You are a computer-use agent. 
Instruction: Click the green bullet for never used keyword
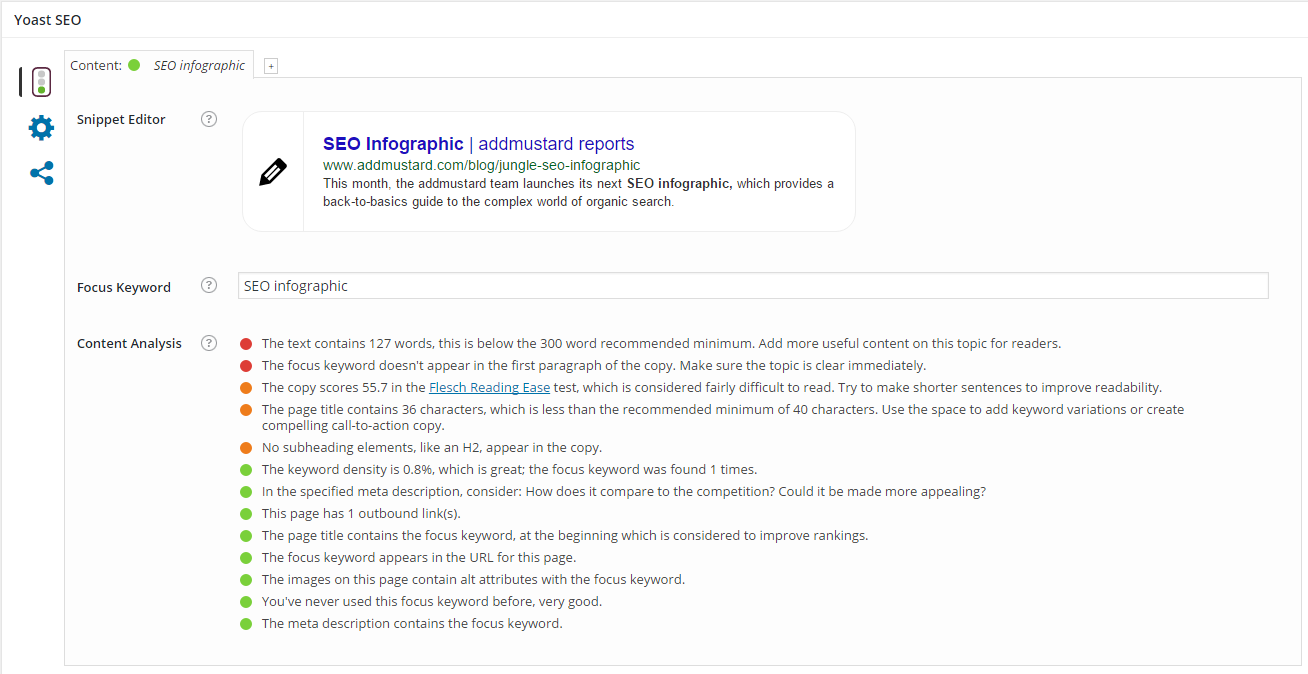(x=246, y=602)
